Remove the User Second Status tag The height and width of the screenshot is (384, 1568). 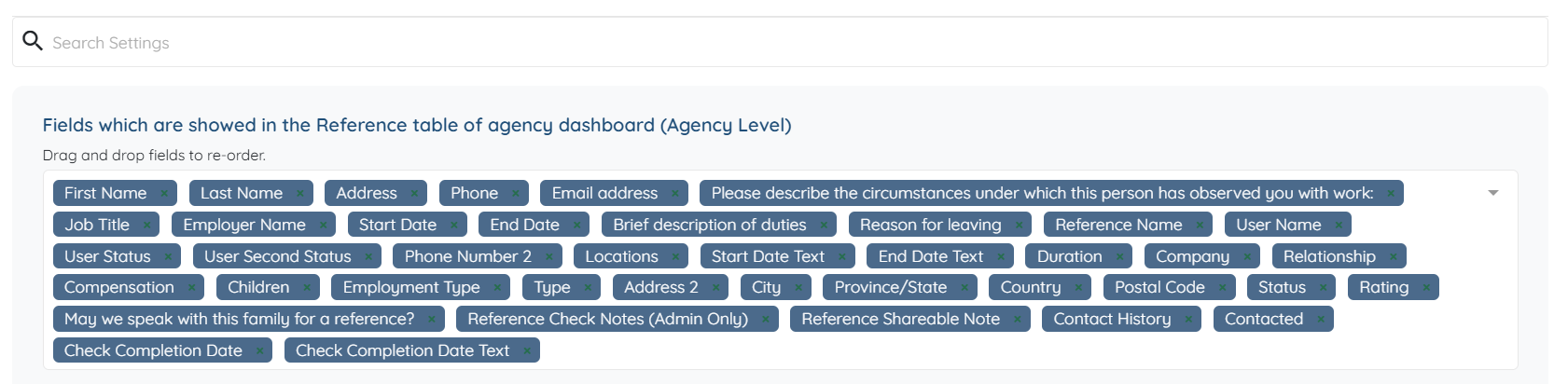pos(368,257)
